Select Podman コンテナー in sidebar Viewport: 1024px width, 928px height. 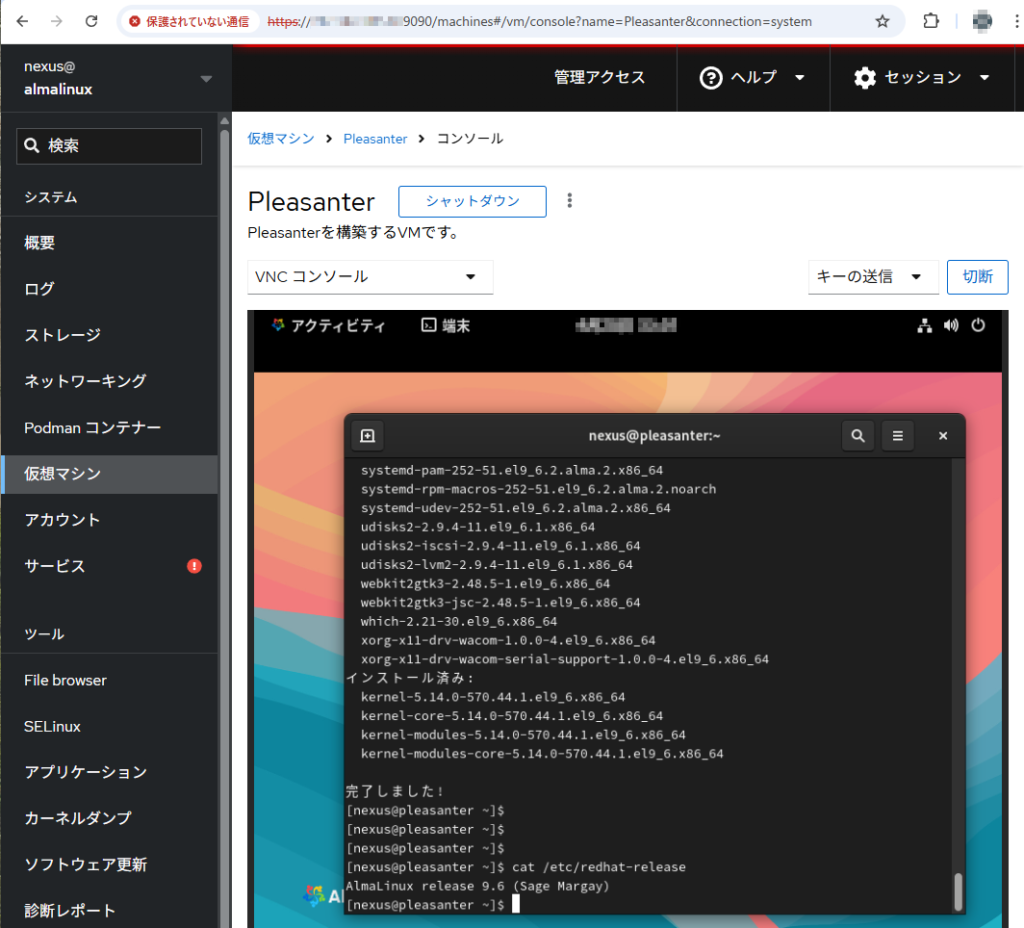coord(93,428)
